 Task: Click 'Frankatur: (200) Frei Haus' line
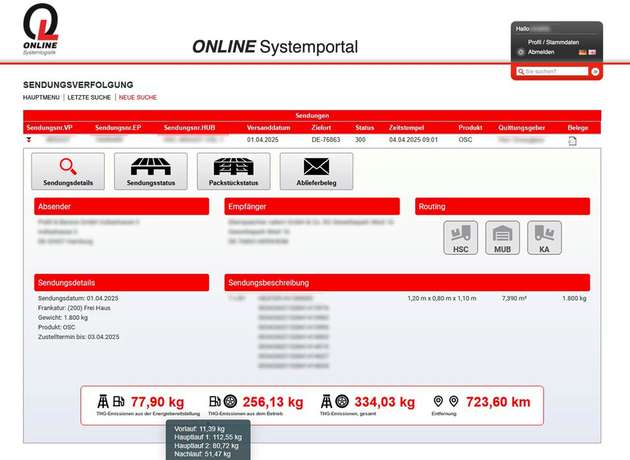[x=74, y=308]
